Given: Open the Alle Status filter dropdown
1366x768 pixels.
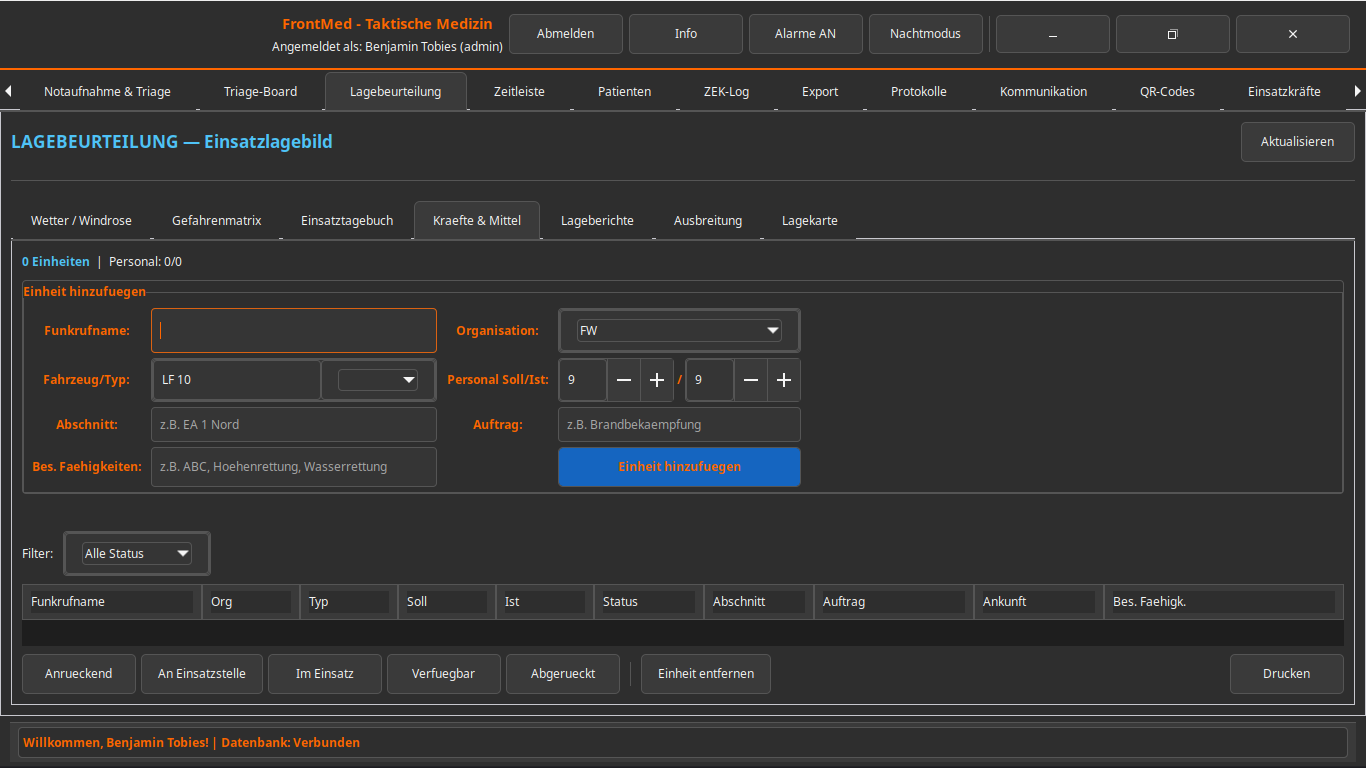Looking at the screenshot, I should (x=137, y=553).
